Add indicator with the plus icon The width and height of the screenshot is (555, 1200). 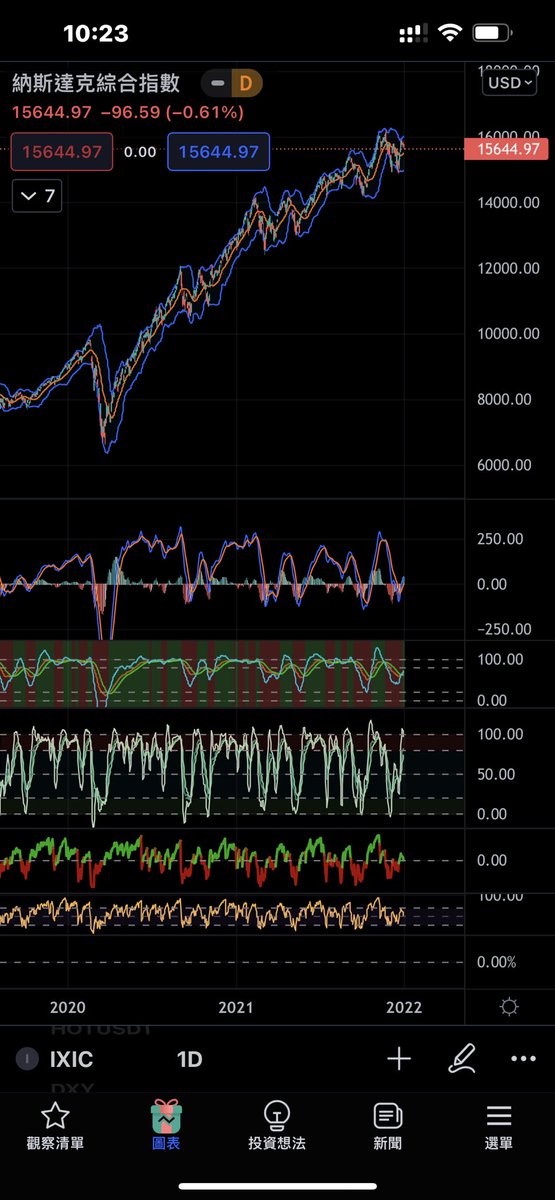coord(399,1059)
